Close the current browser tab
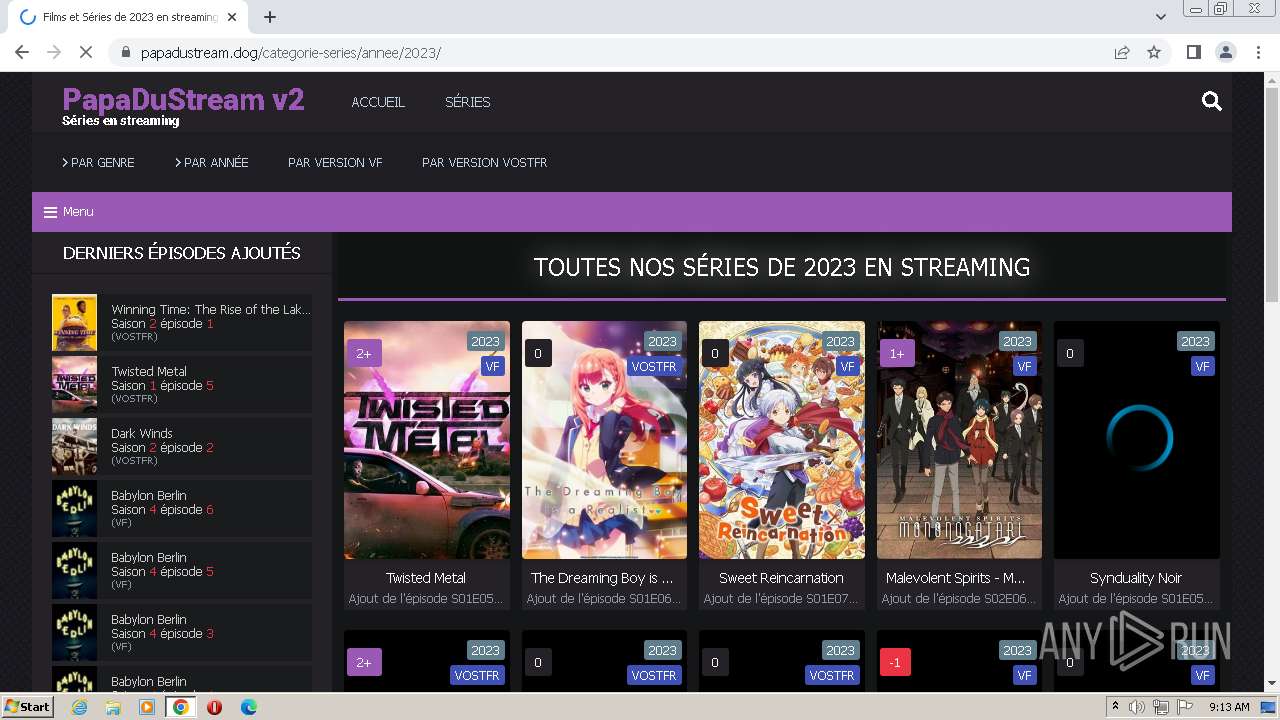 click(232, 17)
